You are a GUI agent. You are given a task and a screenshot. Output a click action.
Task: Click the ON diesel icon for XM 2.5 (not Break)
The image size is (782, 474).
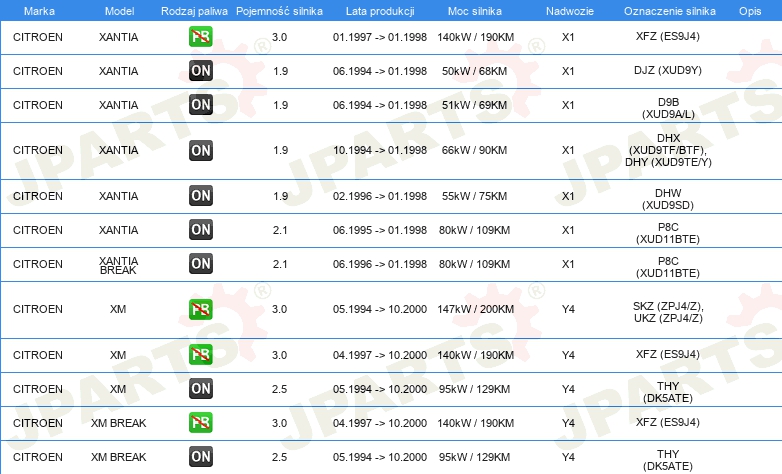[x=200, y=388]
